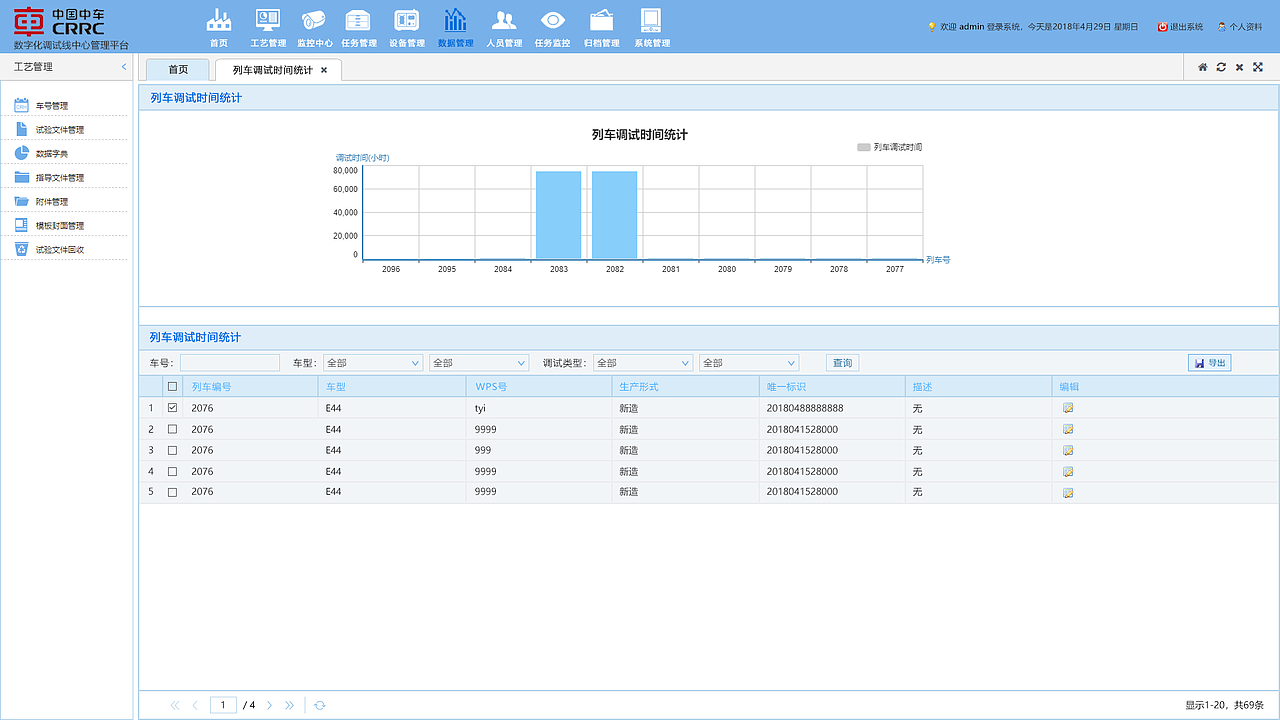Open the 首页 icon in top navigation
The image size is (1280, 720).
pos(218,27)
